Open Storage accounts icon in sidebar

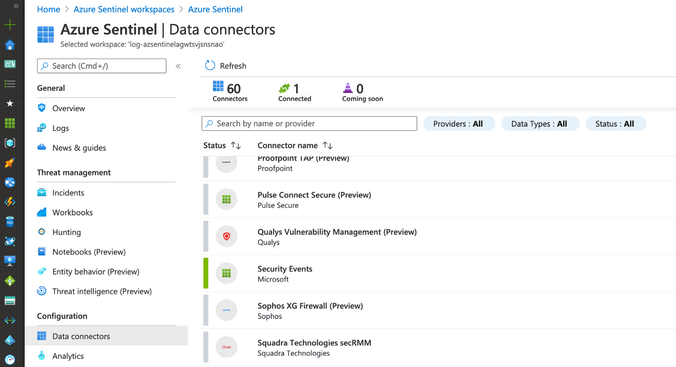(10, 301)
